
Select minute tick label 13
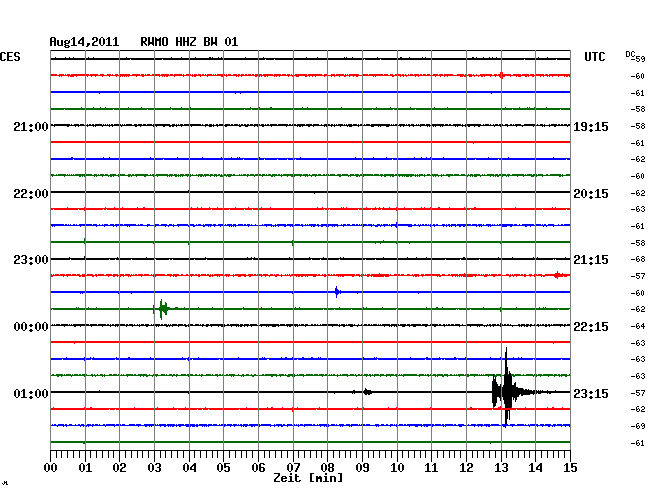(x=501, y=468)
